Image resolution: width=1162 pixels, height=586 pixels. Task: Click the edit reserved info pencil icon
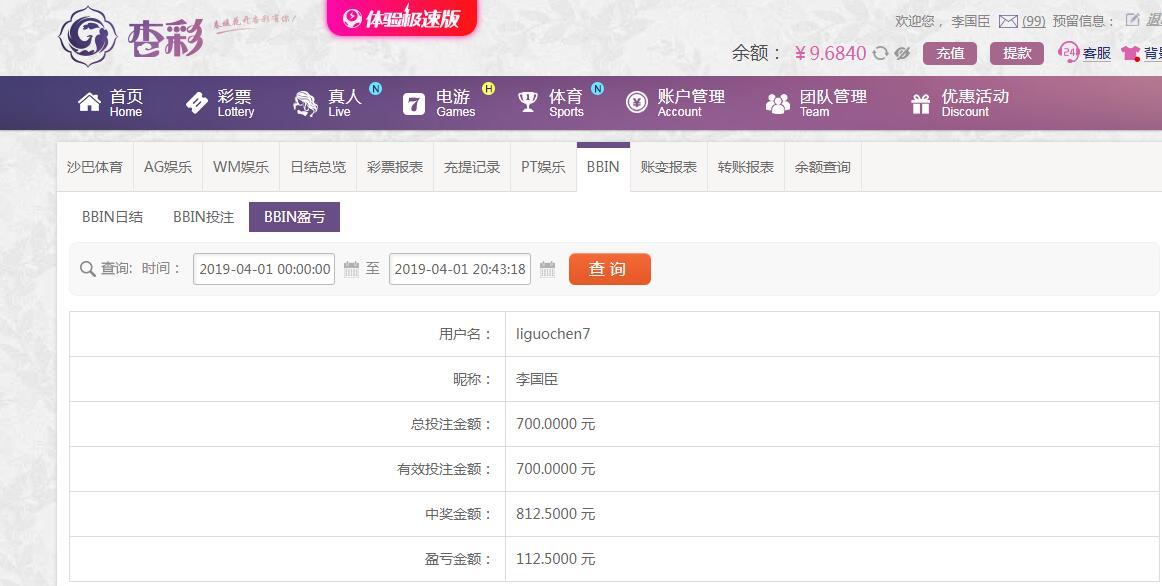(x=1132, y=20)
